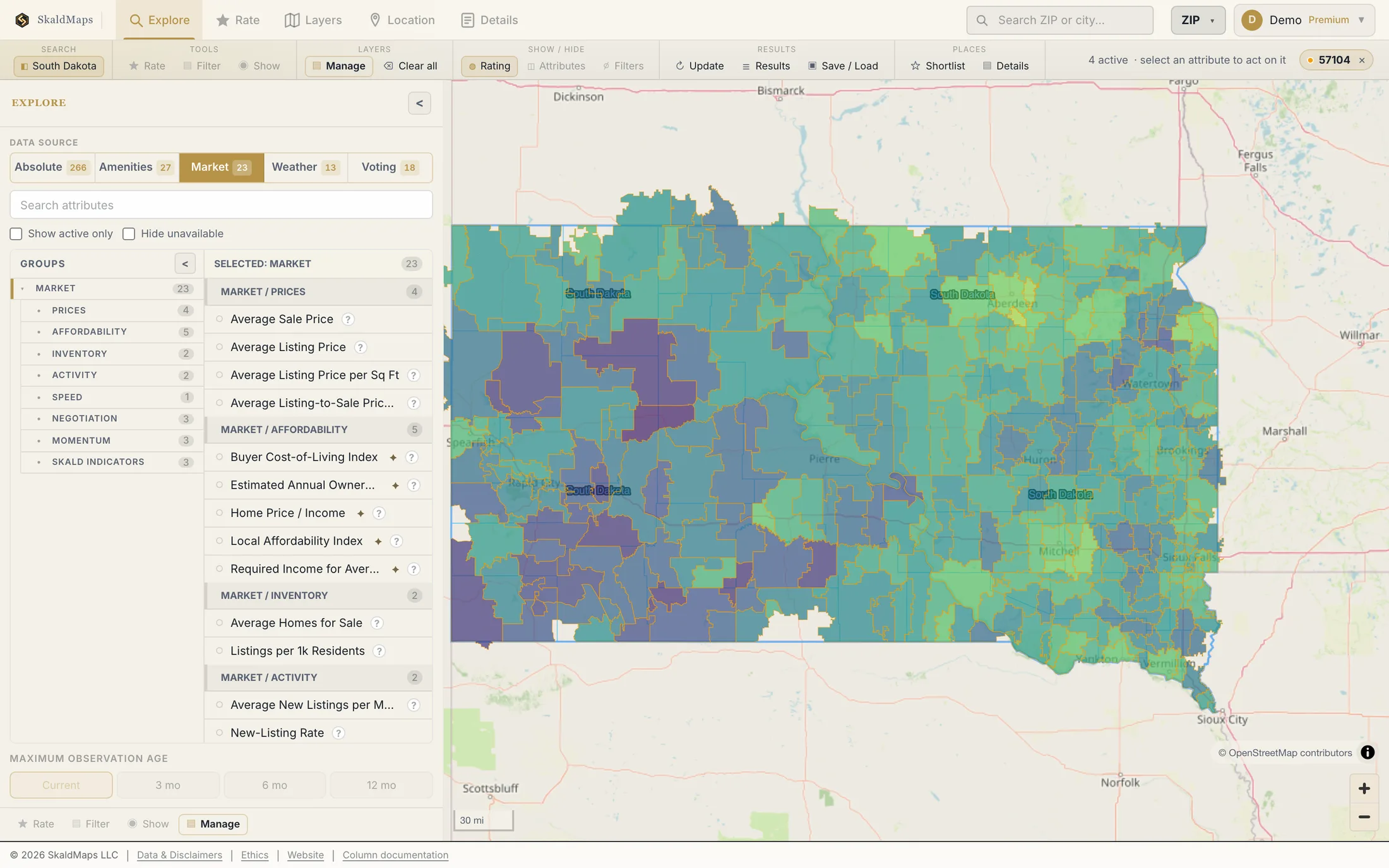Open the Layers top navigation tab
This screenshot has width=1389, height=868.
(313, 20)
